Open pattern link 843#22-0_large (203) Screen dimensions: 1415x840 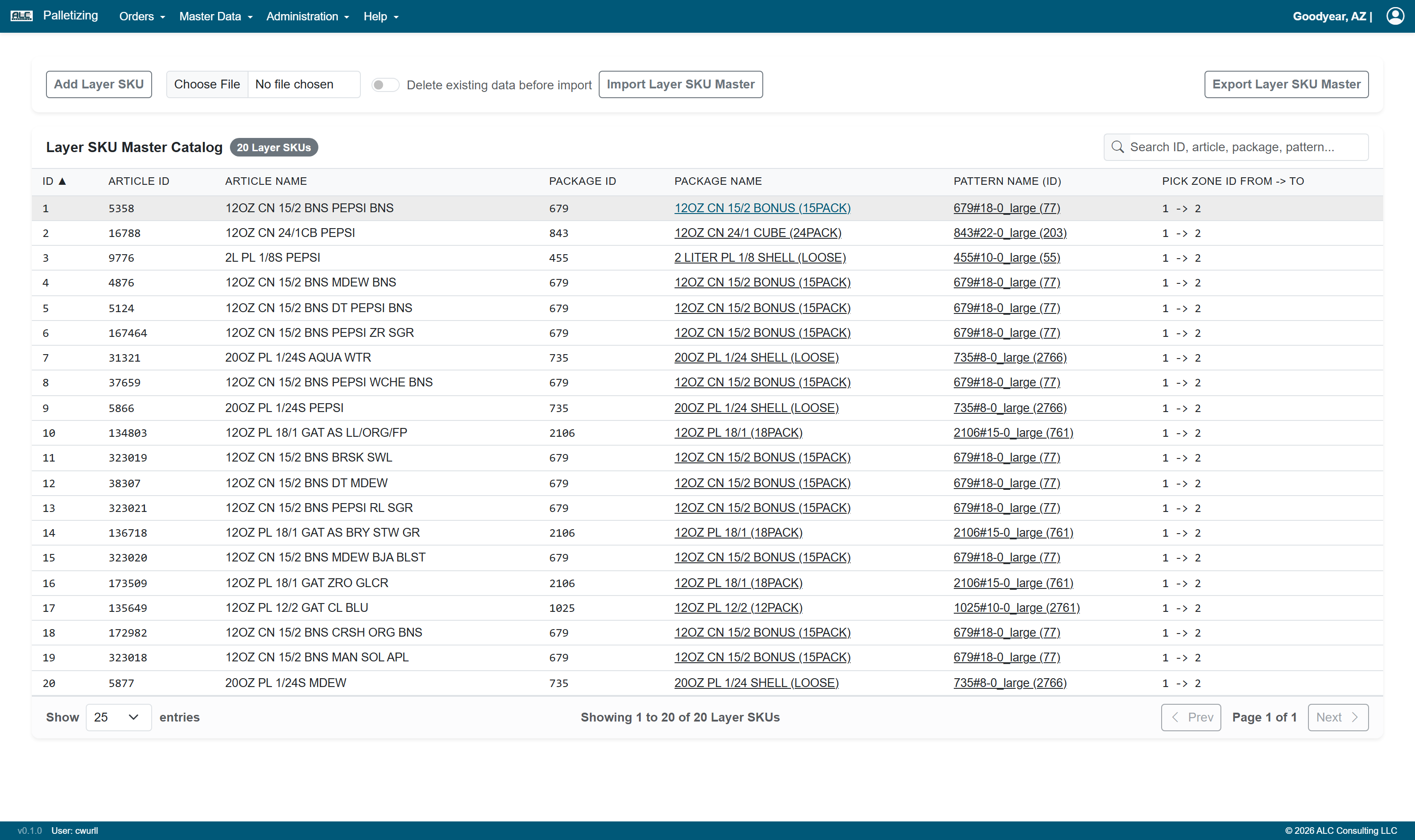pos(1010,233)
